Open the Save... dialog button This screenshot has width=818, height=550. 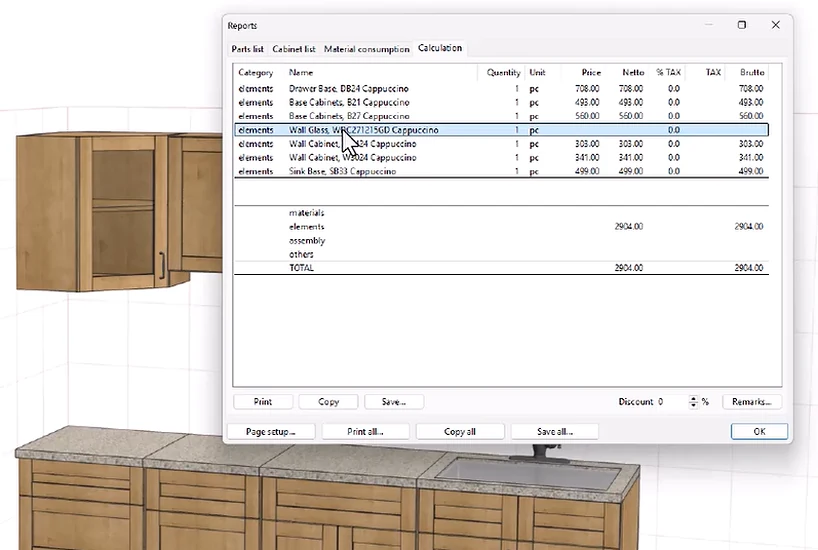tap(394, 402)
